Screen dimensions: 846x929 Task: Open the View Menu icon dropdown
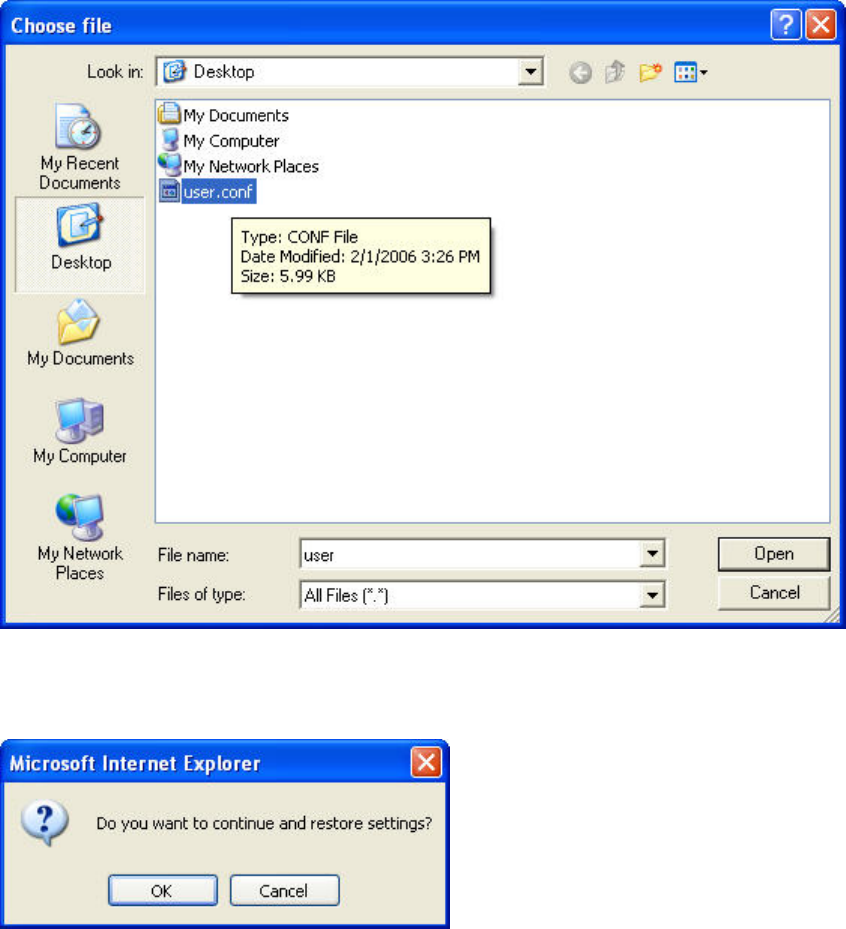click(x=690, y=72)
